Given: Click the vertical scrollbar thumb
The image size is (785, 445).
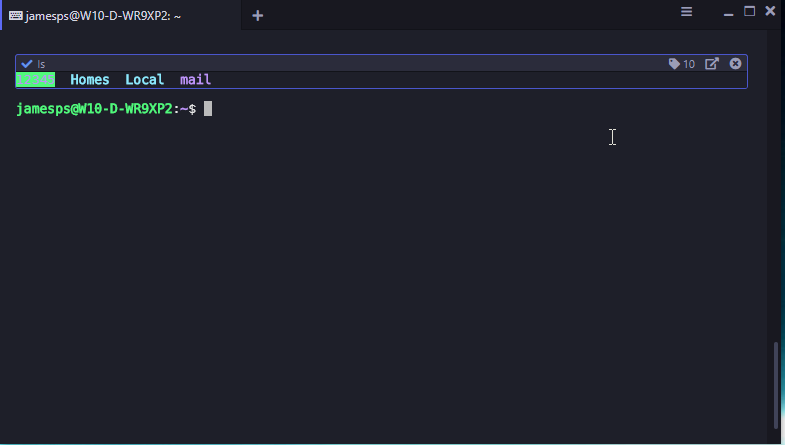Looking at the screenshot, I should 776,385.
